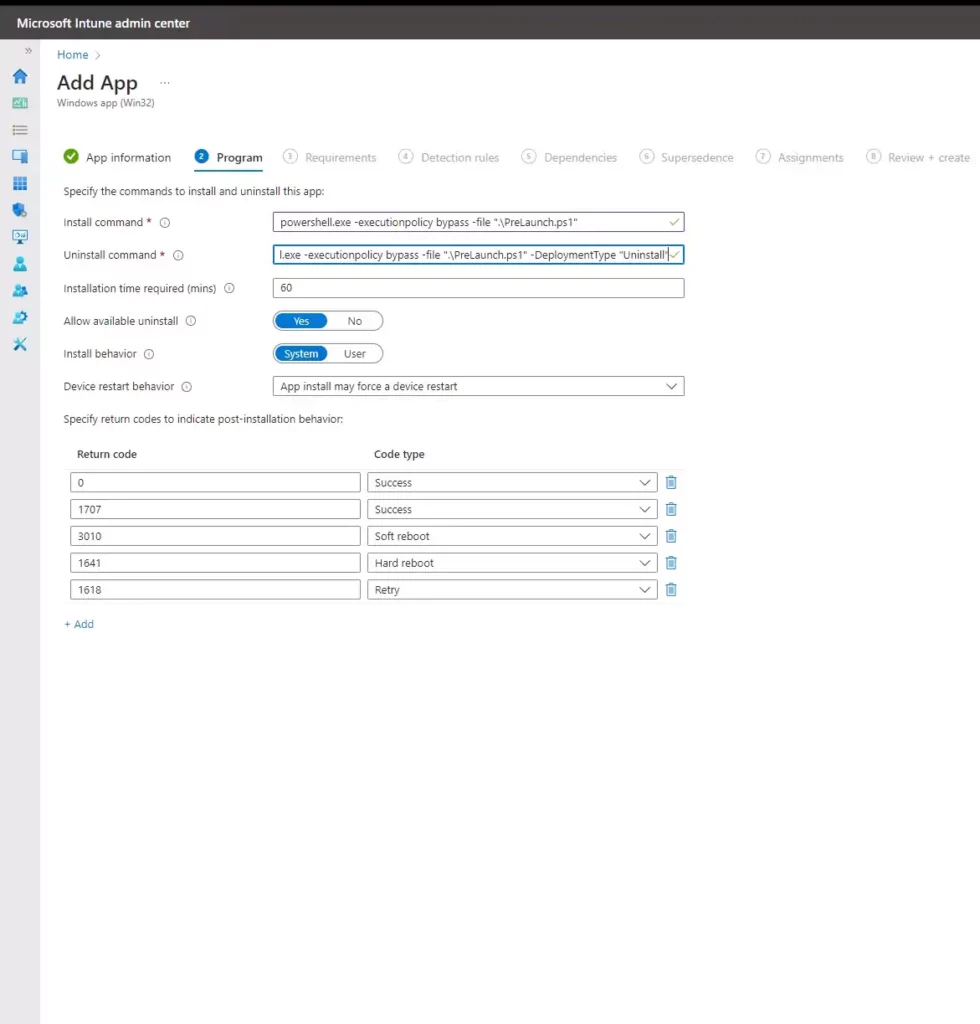
Task: Focus the Uninstall command field
Action: pyautogui.click(x=479, y=255)
